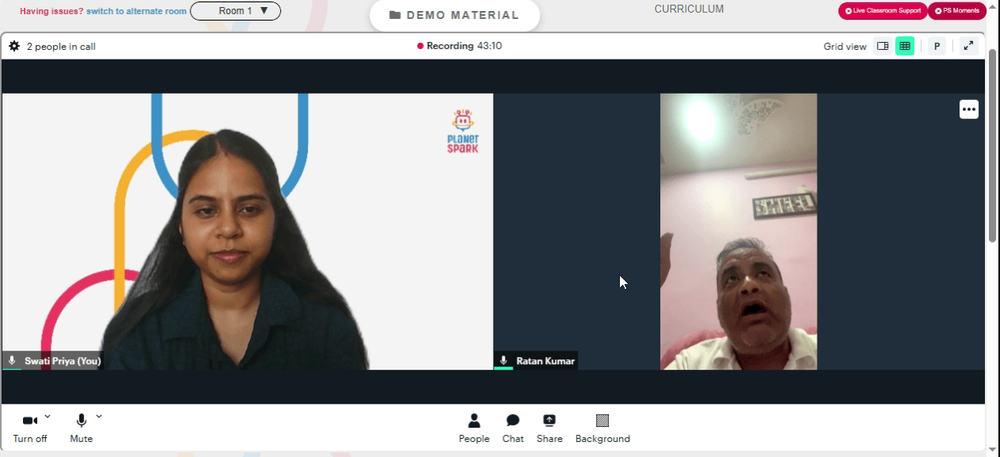Screen dimensions: 1000x457
Task: Start screen Share
Action: click(x=549, y=428)
